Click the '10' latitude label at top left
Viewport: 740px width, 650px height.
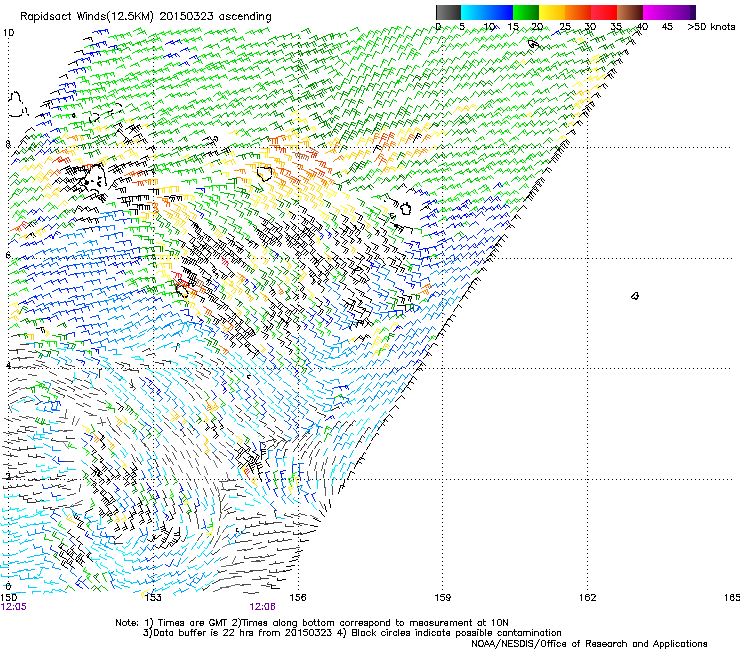tap(8, 33)
